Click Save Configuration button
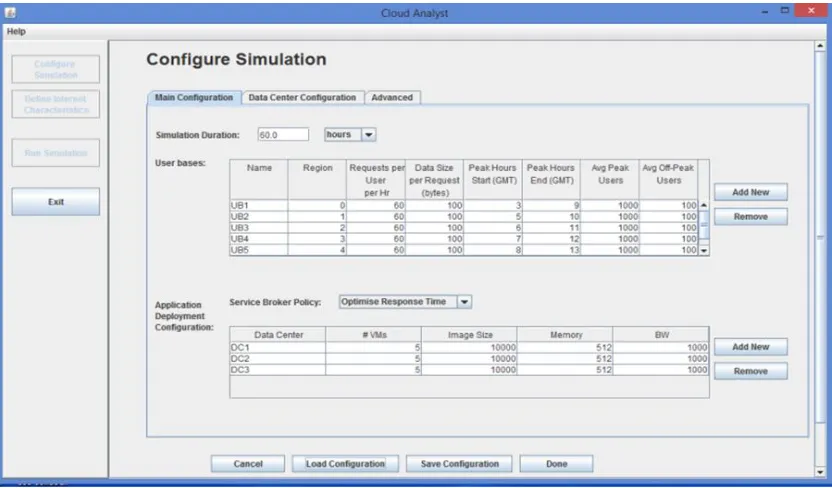The height and width of the screenshot is (488, 832). 460,464
